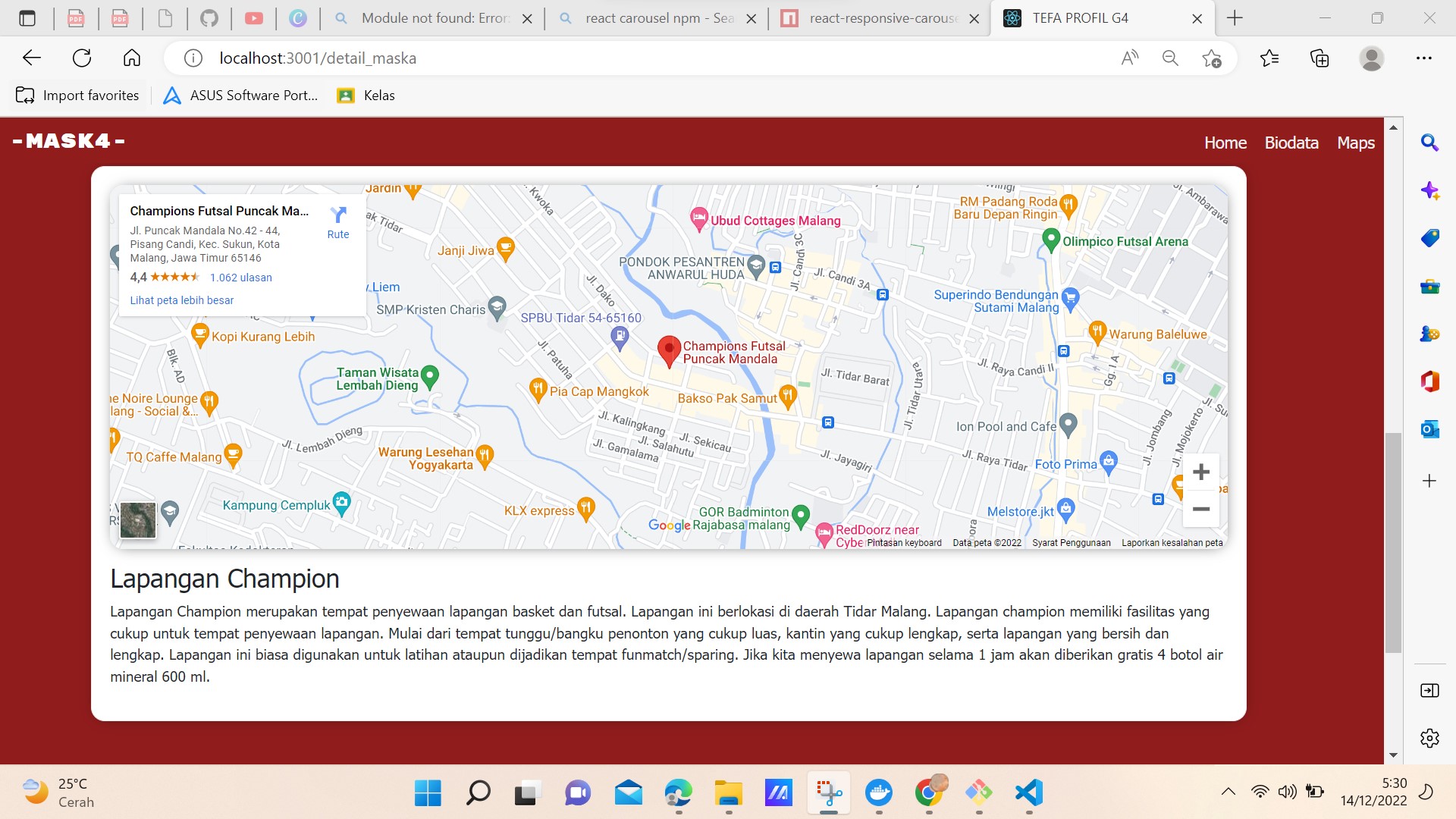Open the 'Lihat peta lebih besar' link

coord(182,300)
